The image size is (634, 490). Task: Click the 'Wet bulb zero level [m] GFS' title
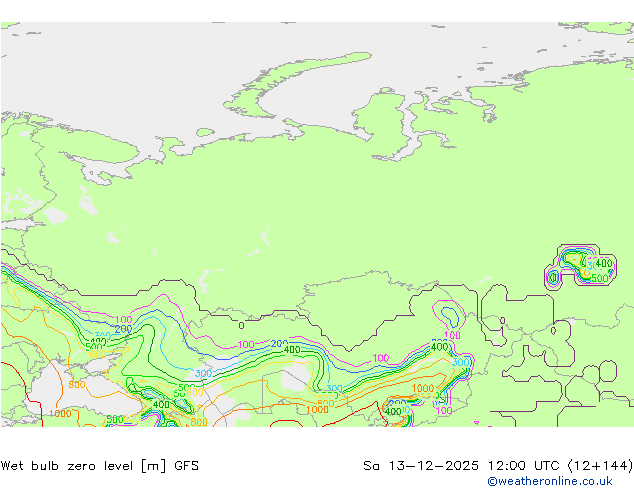[x=99, y=466]
